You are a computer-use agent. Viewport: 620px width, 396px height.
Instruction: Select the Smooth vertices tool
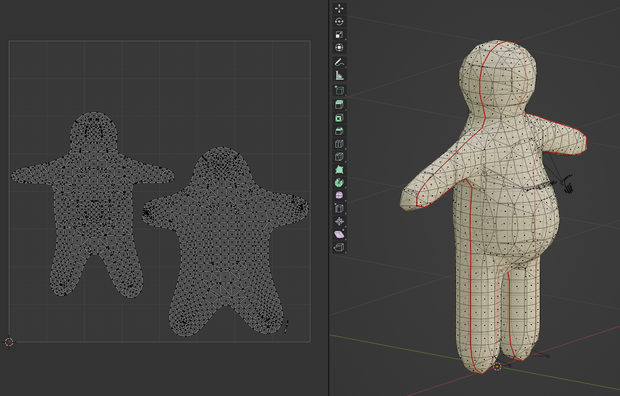339,195
